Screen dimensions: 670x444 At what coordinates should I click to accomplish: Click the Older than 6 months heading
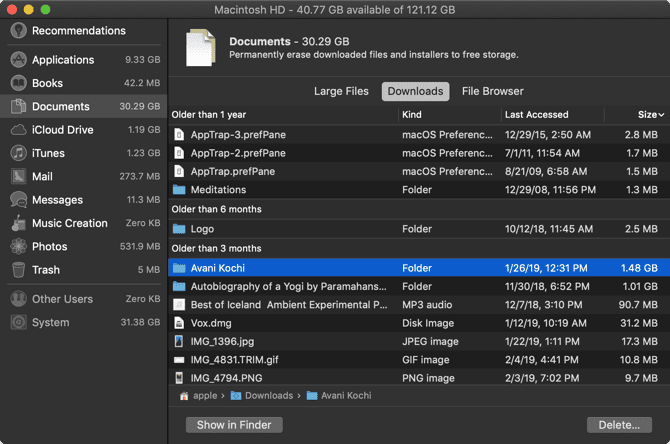pos(216,209)
